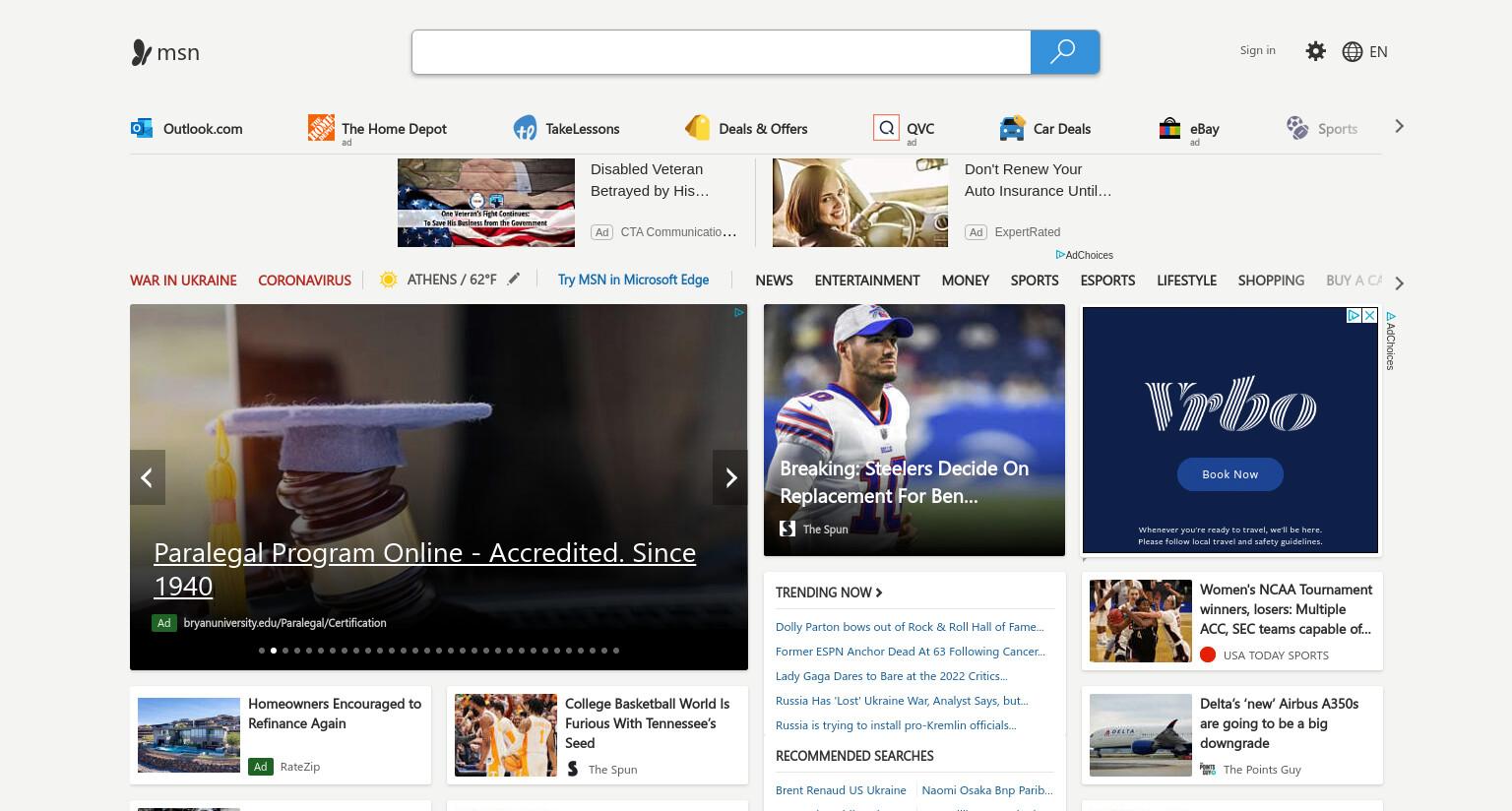Click RECOMMENDED SEARCHES heading

[854, 756]
